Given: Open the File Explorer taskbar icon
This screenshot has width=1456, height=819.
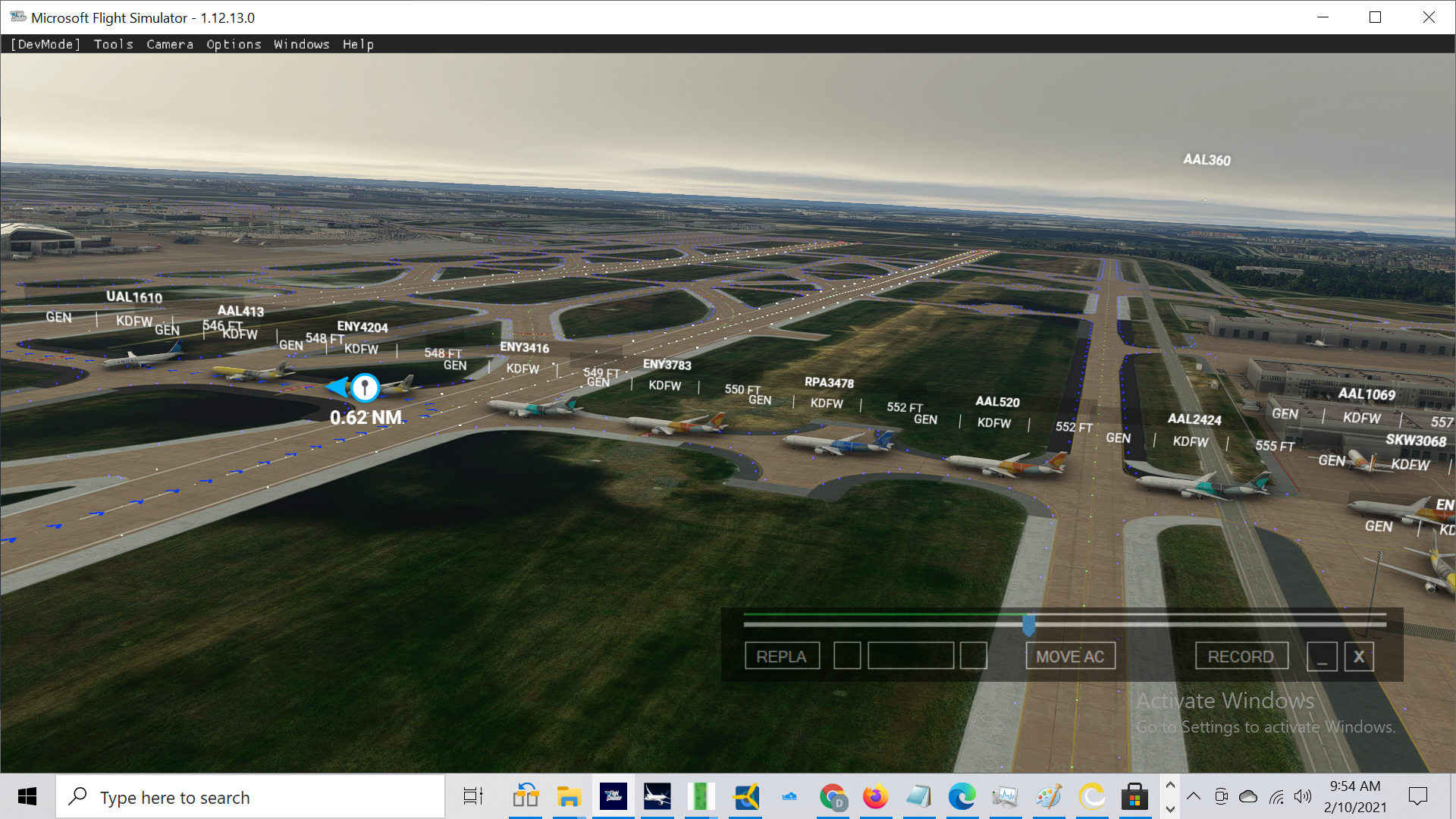Looking at the screenshot, I should (x=569, y=796).
